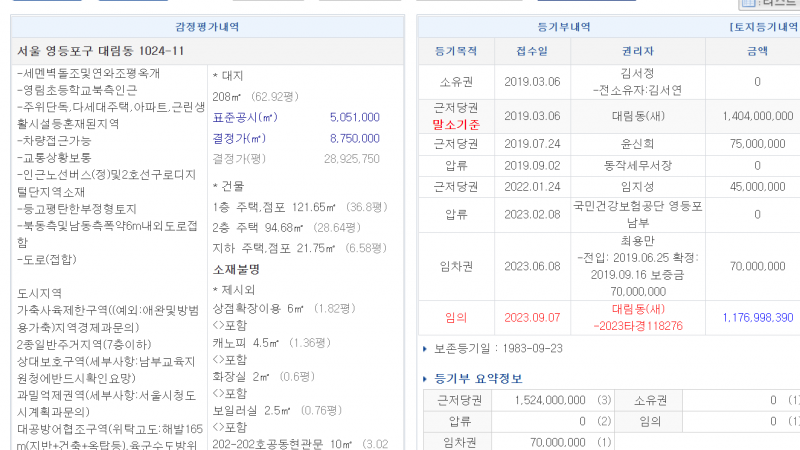Select the 감정평가내역 panel header

pyautogui.click(x=207, y=27)
